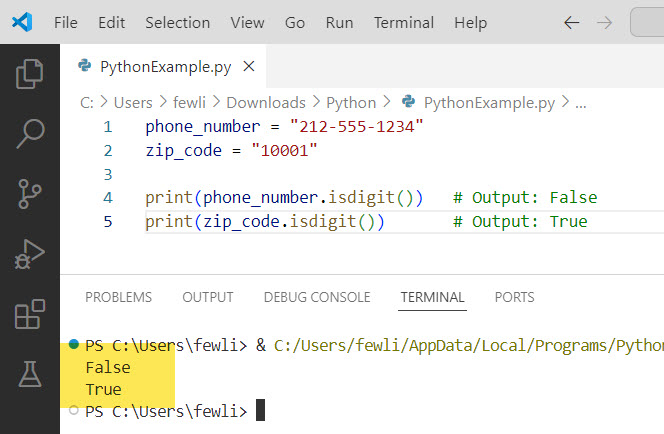This screenshot has height=434, width=664.
Task: Click the "10001" string literal
Action: (x=284, y=150)
